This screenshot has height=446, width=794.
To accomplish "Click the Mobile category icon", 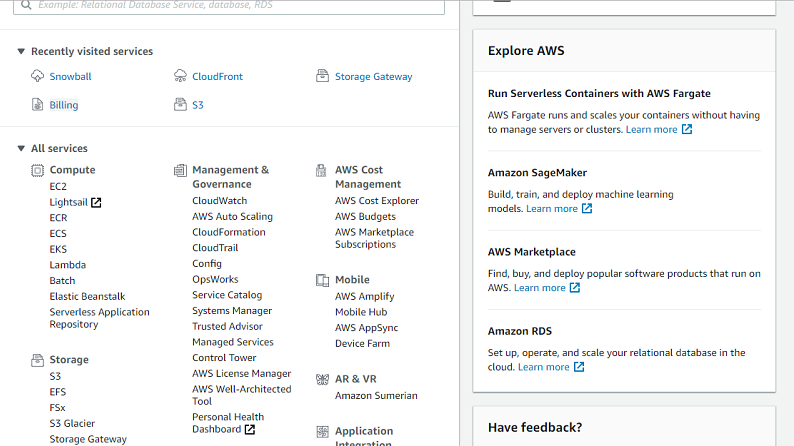I will pos(323,280).
